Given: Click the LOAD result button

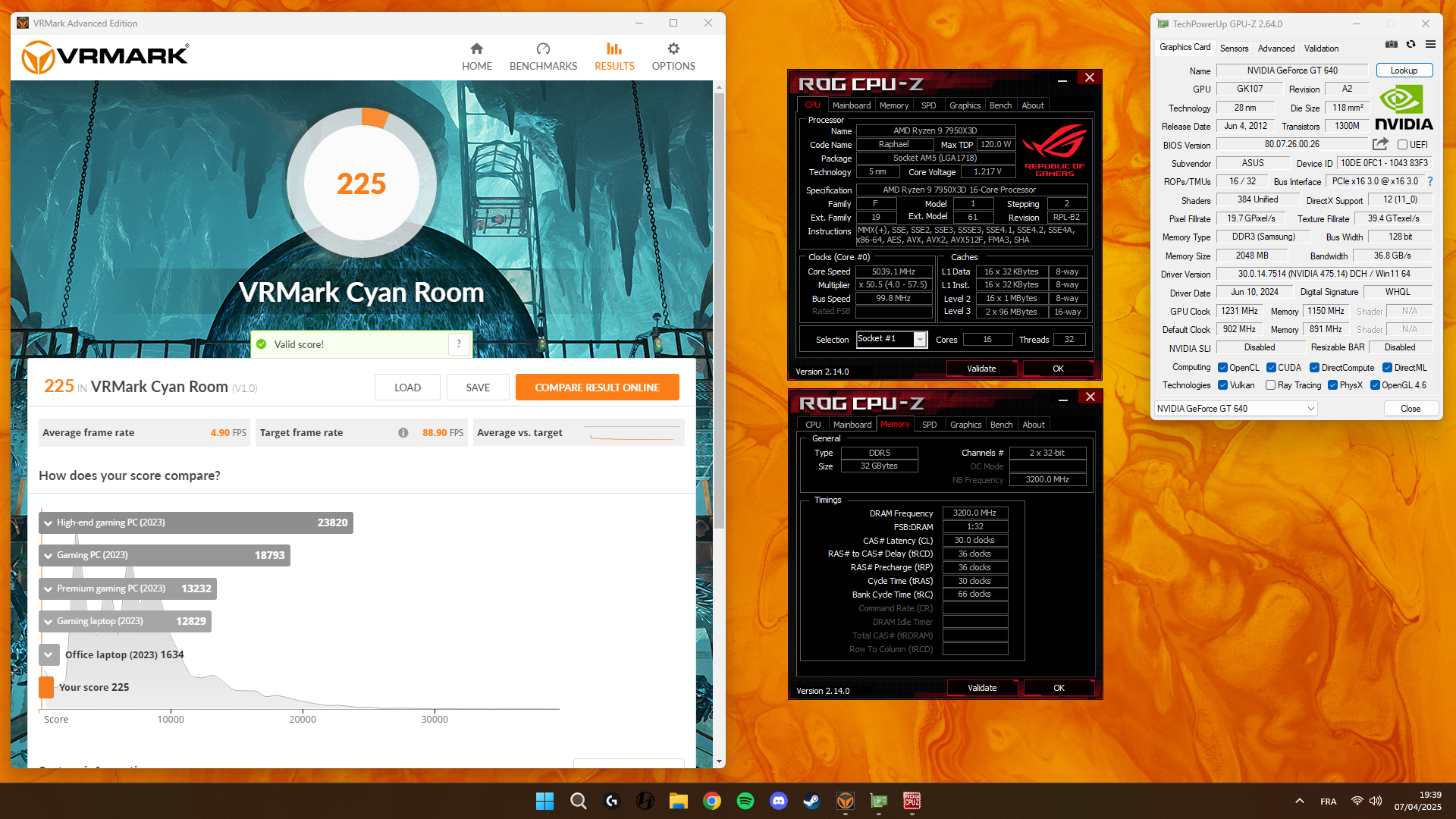Looking at the screenshot, I should 407,388.
